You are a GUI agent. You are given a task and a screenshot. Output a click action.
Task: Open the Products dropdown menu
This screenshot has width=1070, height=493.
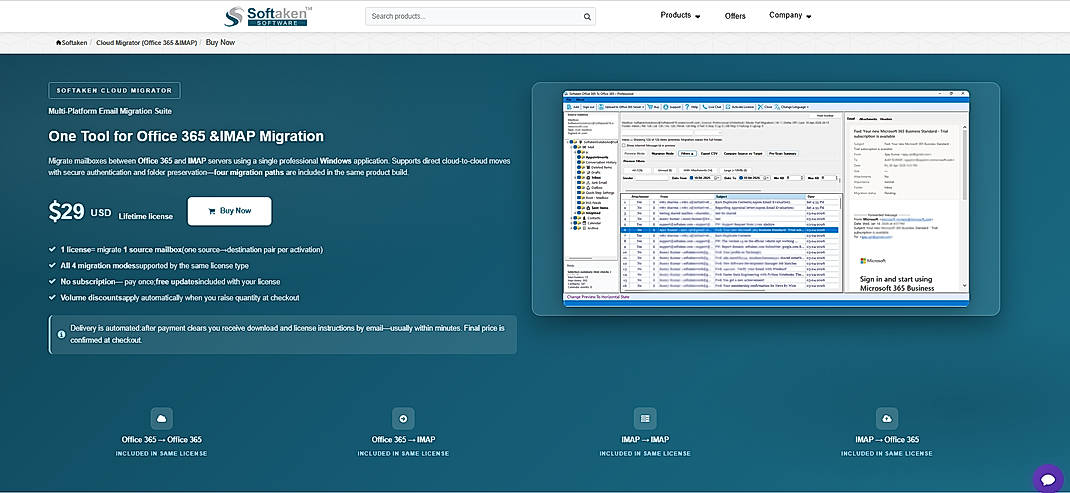pos(680,16)
